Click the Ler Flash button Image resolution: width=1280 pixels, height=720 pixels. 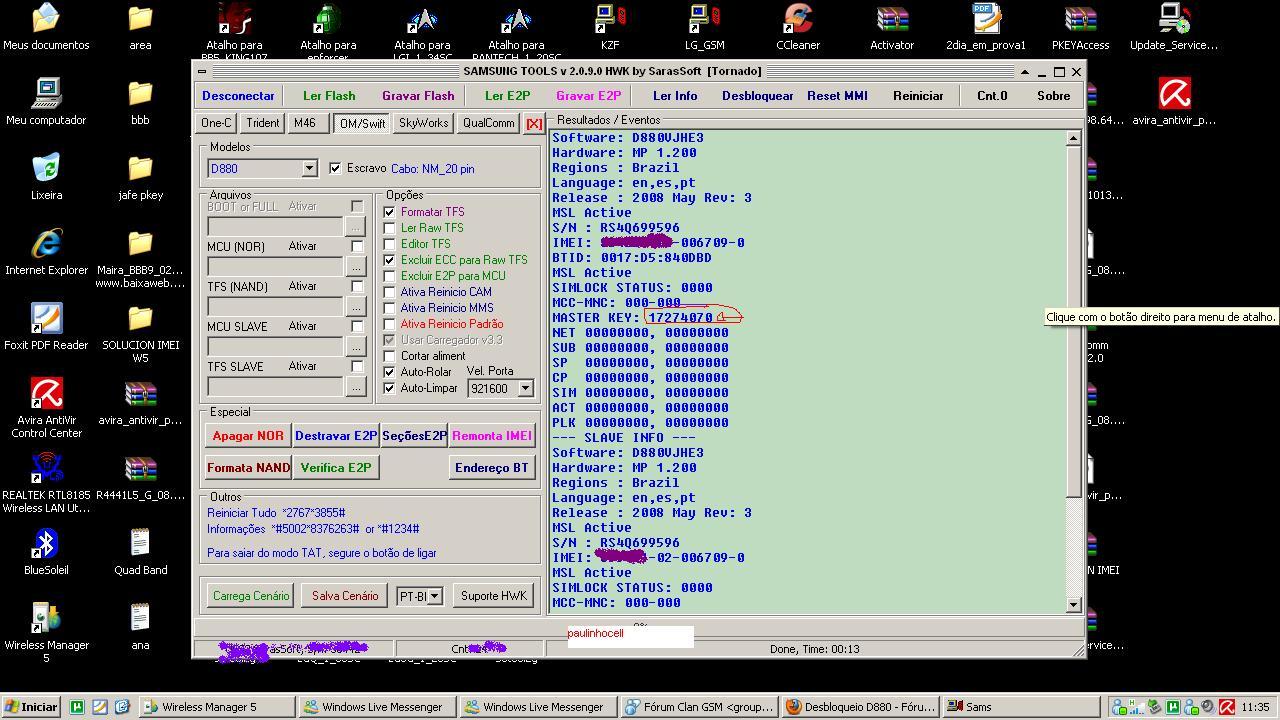click(x=329, y=96)
